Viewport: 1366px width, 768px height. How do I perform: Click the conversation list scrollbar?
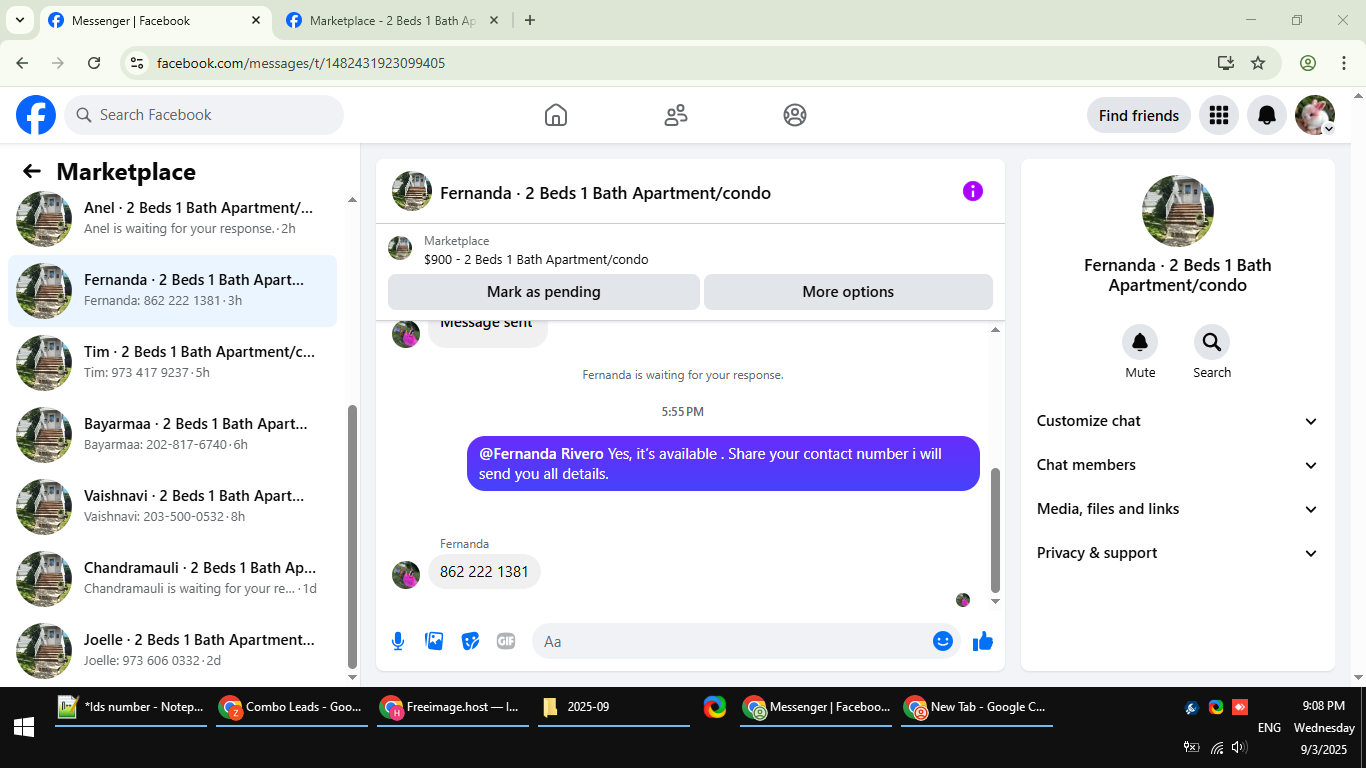coord(352,536)
